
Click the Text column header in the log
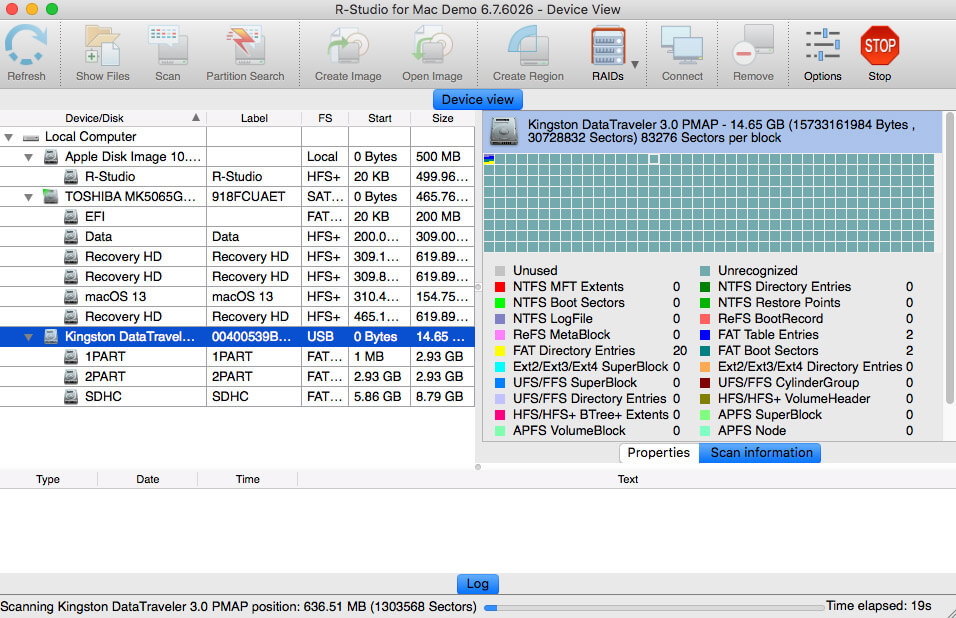[x=627, y=479]
